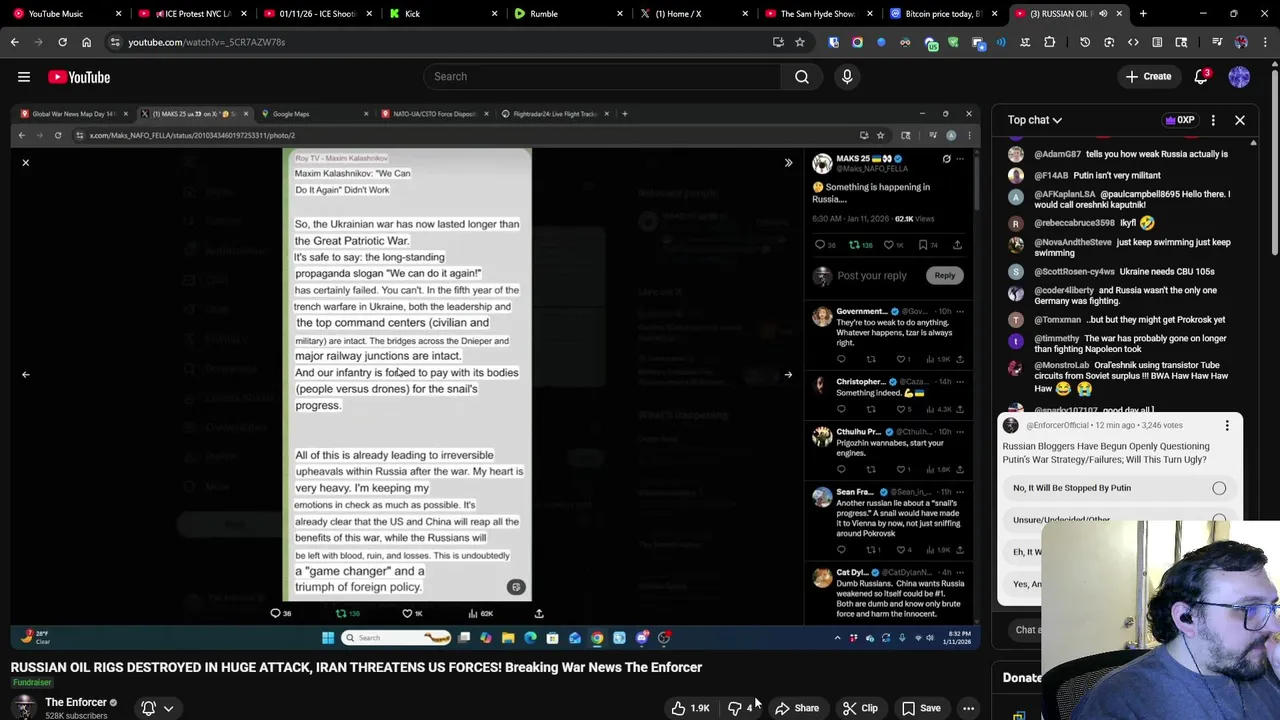Open the browser home page icon
The height and width of the screenshot is (720, 1280).
[86, 42]
